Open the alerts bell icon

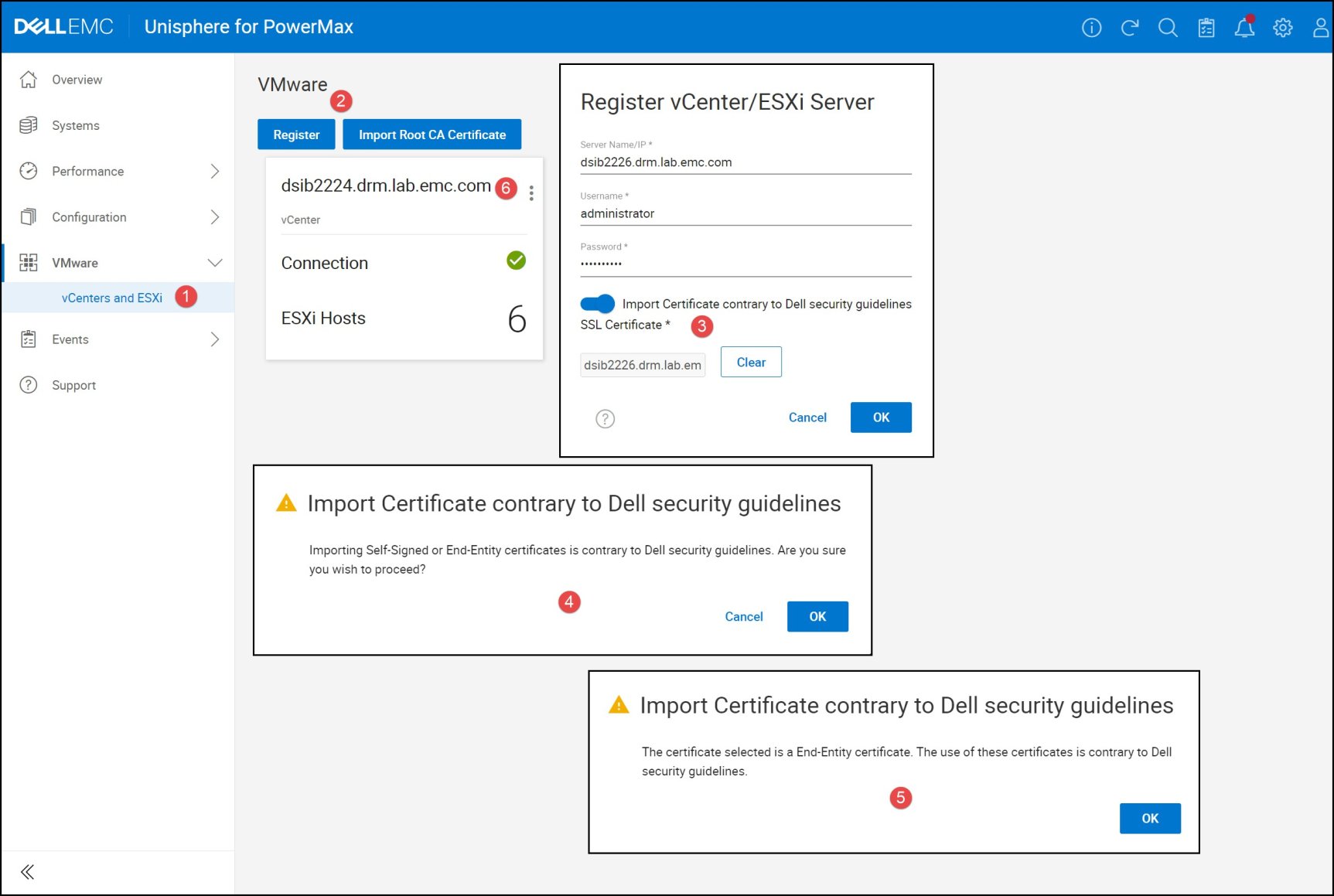point(1244,28)
